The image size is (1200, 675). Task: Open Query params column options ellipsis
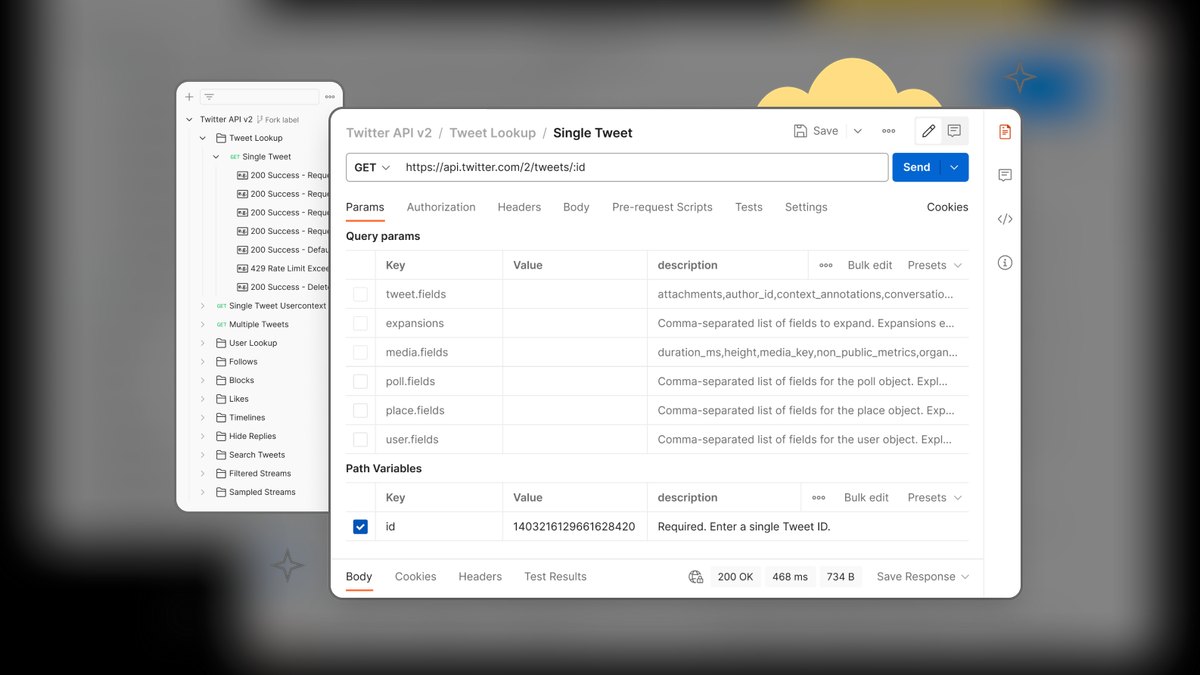point(826,265)
